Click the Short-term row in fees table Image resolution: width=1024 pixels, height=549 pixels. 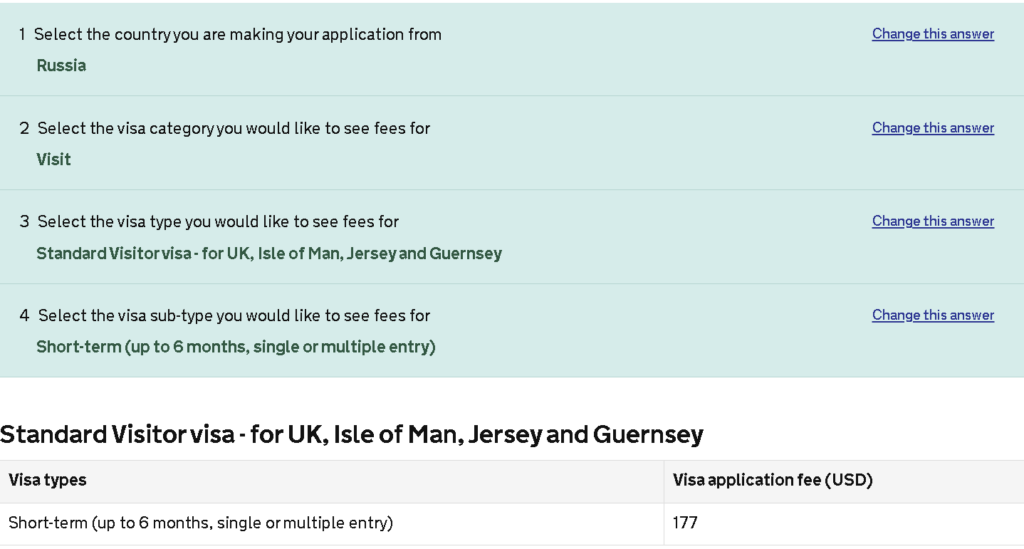pyautogui.click(x=200, y=522)
